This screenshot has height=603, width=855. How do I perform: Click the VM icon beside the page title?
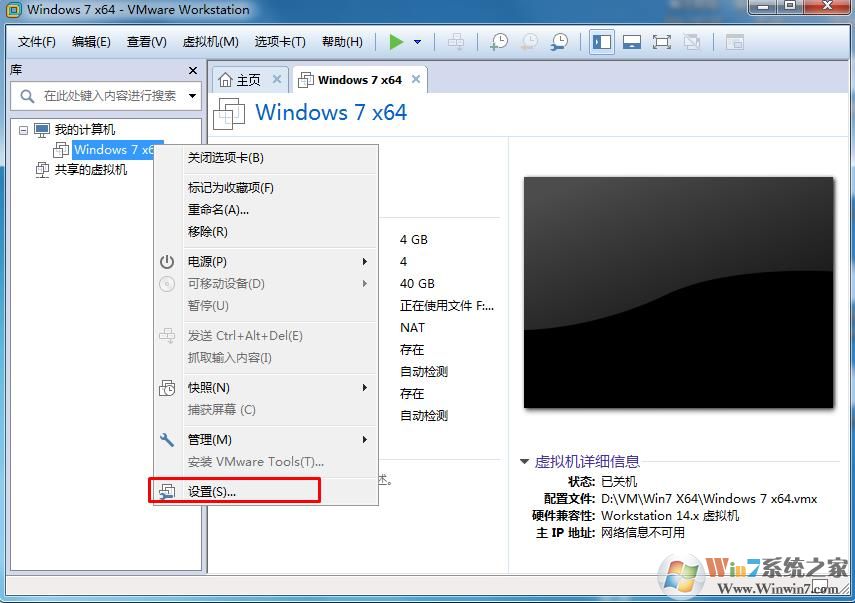point(229,113)
